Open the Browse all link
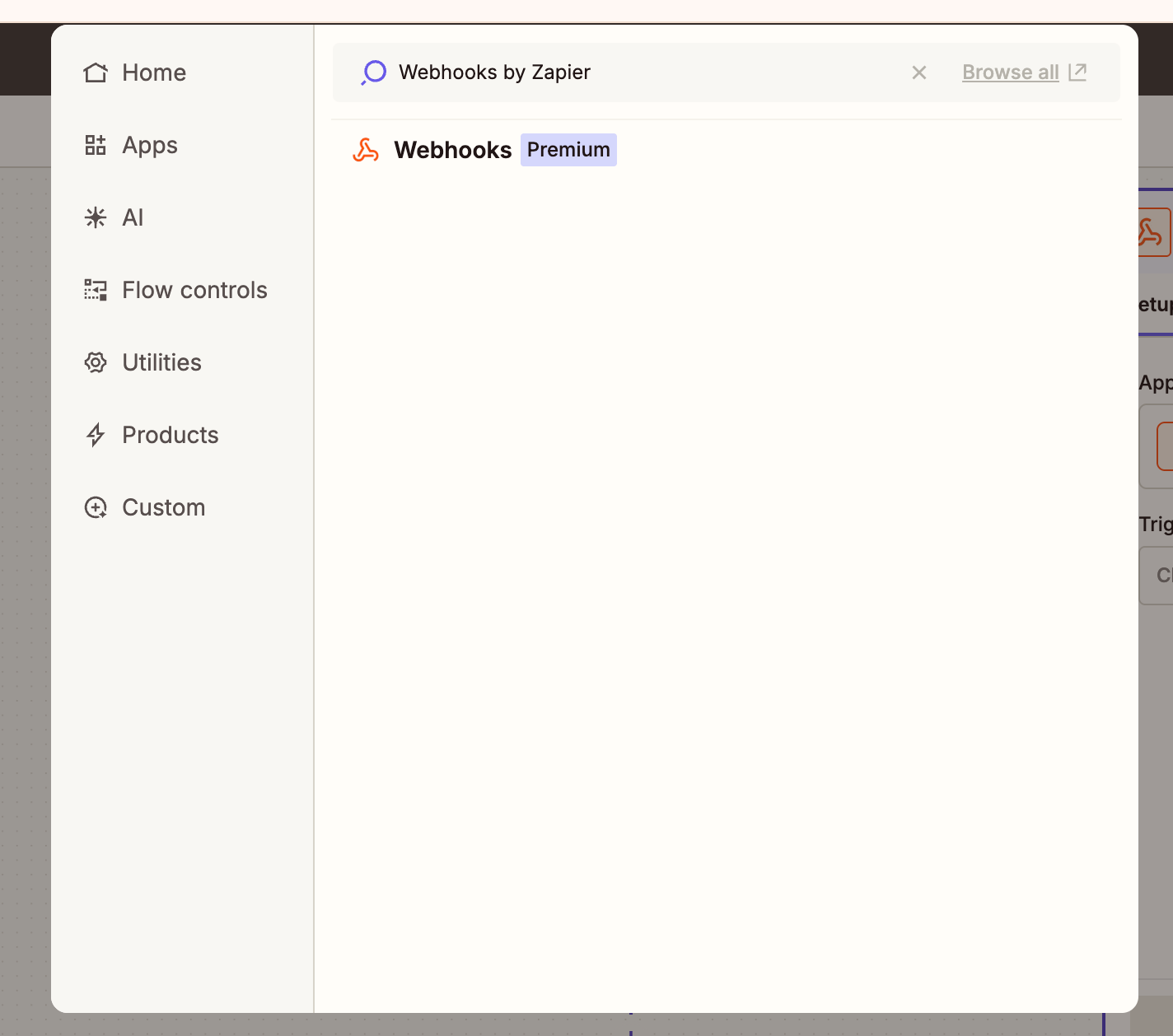 coord(1010,72)
